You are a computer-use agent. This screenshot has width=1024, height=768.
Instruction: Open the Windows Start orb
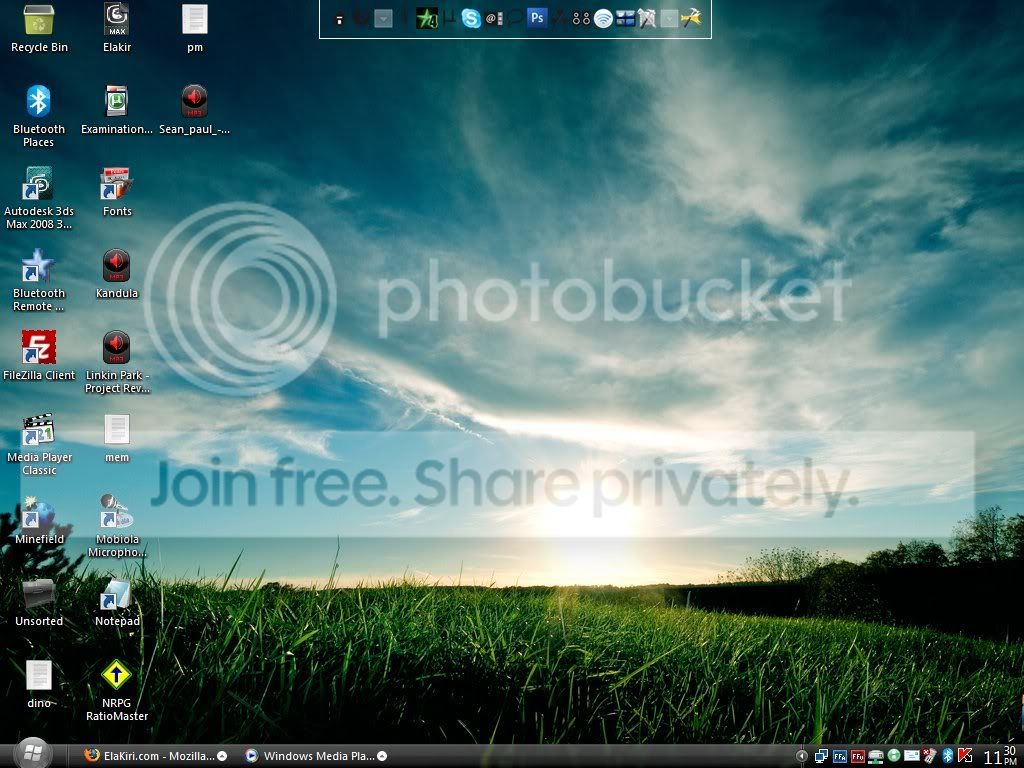pos(32,755)
